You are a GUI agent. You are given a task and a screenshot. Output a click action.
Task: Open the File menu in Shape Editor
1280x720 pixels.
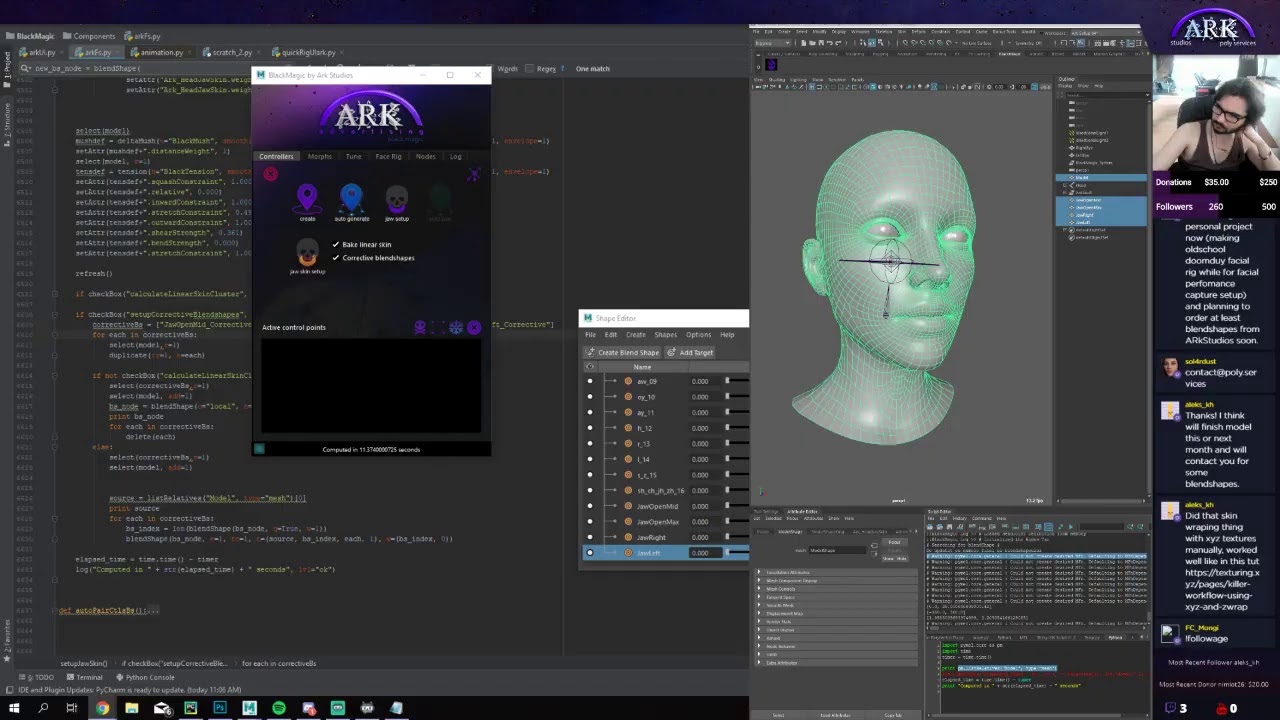coord(590,335)
